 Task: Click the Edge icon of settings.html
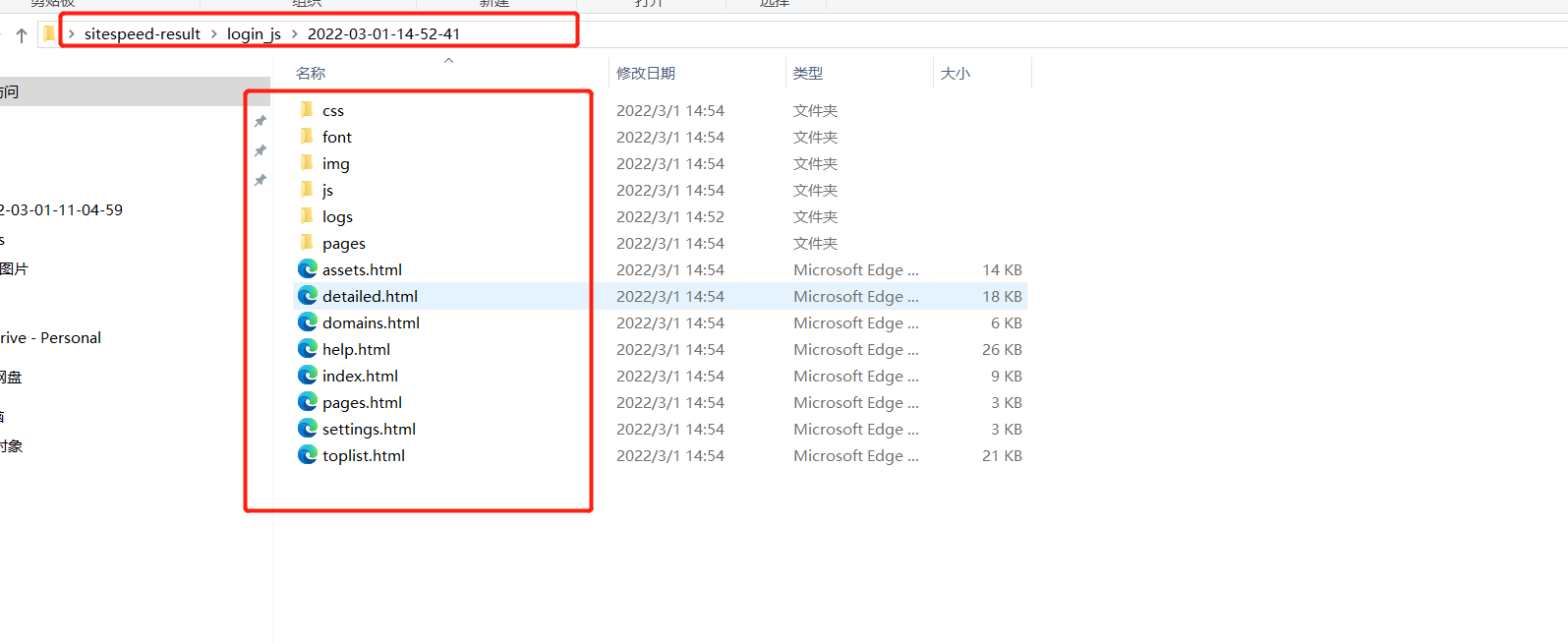308,428
